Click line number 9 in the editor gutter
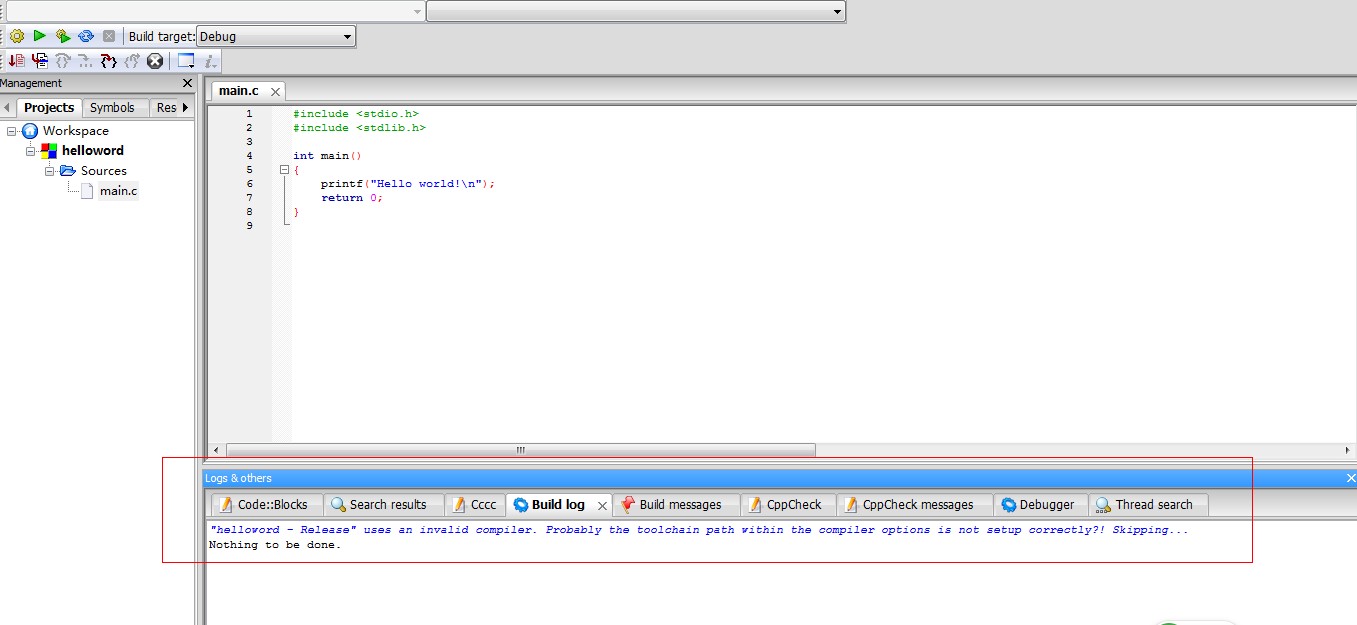 (x=249, y=226)
